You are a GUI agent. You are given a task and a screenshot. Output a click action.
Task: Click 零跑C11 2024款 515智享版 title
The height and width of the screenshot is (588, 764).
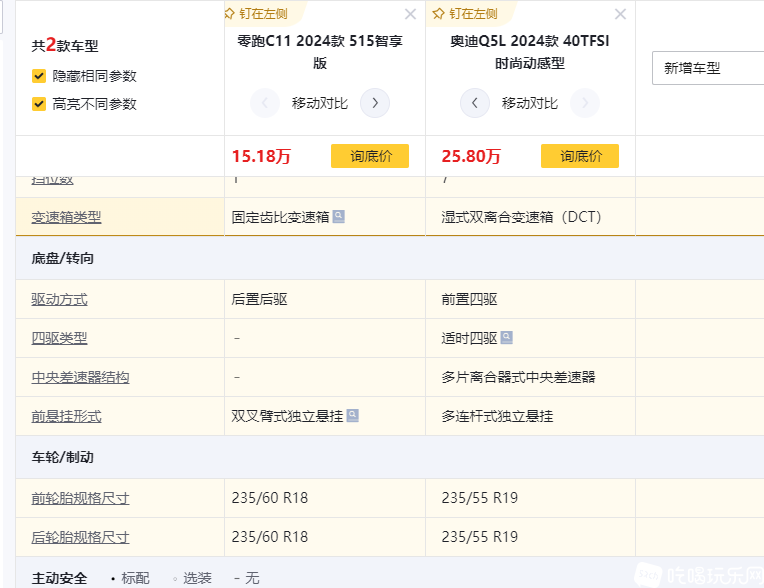pos(320,52)
